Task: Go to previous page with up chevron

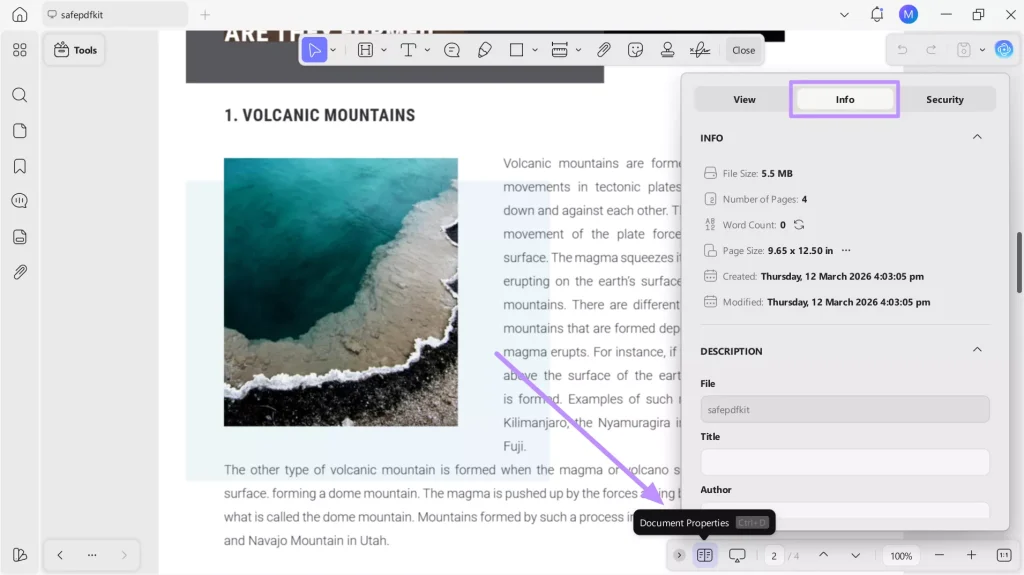Action: 824,555
